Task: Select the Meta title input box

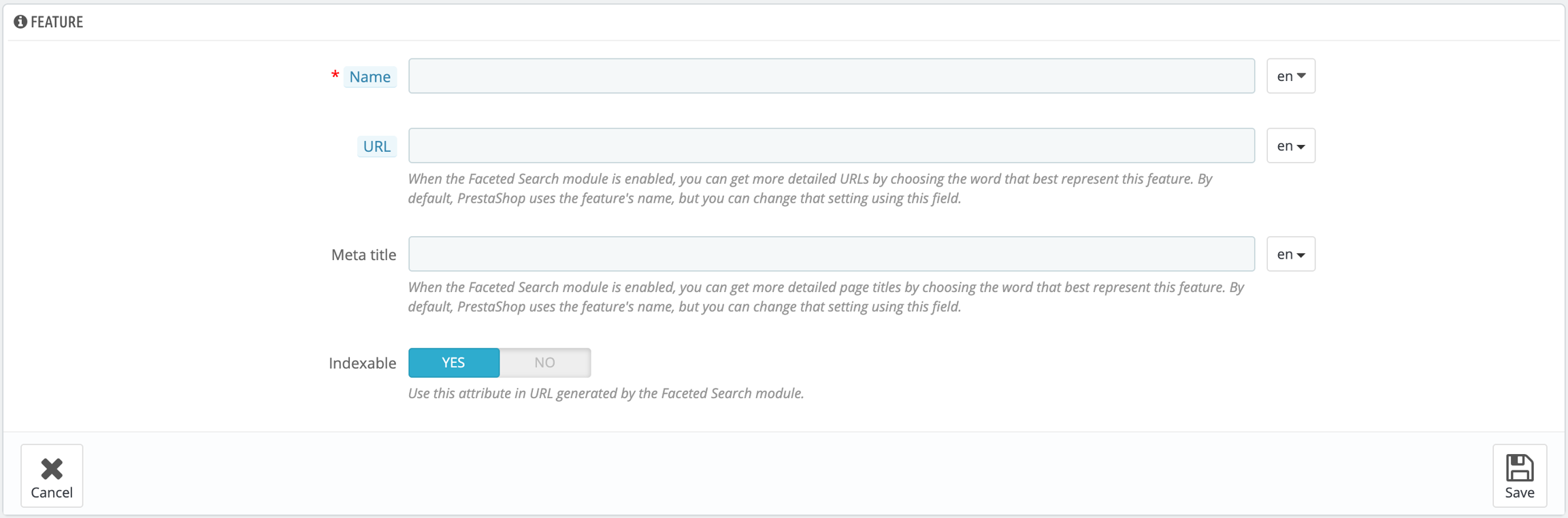Action: coord(831,255)
